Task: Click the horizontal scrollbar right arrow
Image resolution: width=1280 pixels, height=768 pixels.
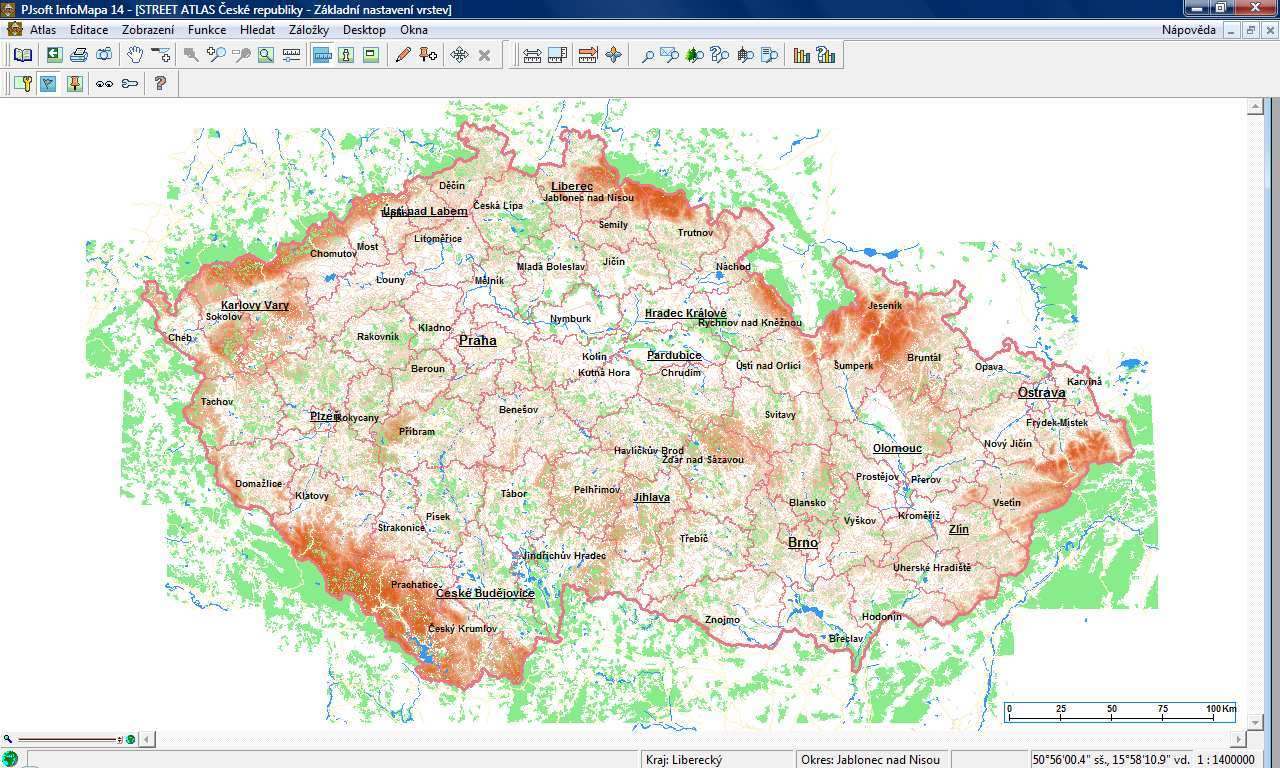Action: 1240,740
